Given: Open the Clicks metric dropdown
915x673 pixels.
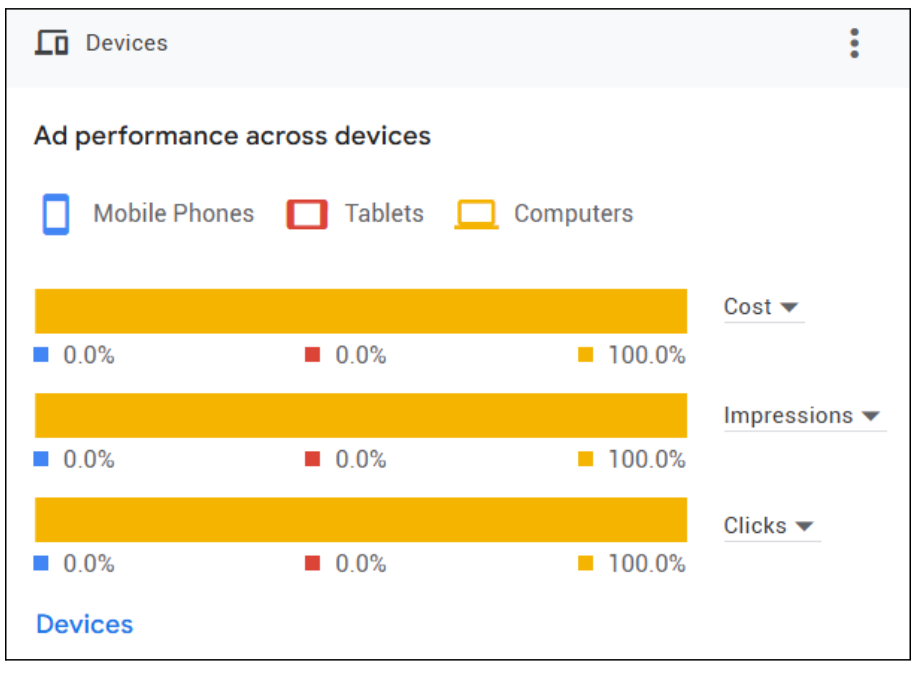Looking at the screenshot, I should coord(771,526).
